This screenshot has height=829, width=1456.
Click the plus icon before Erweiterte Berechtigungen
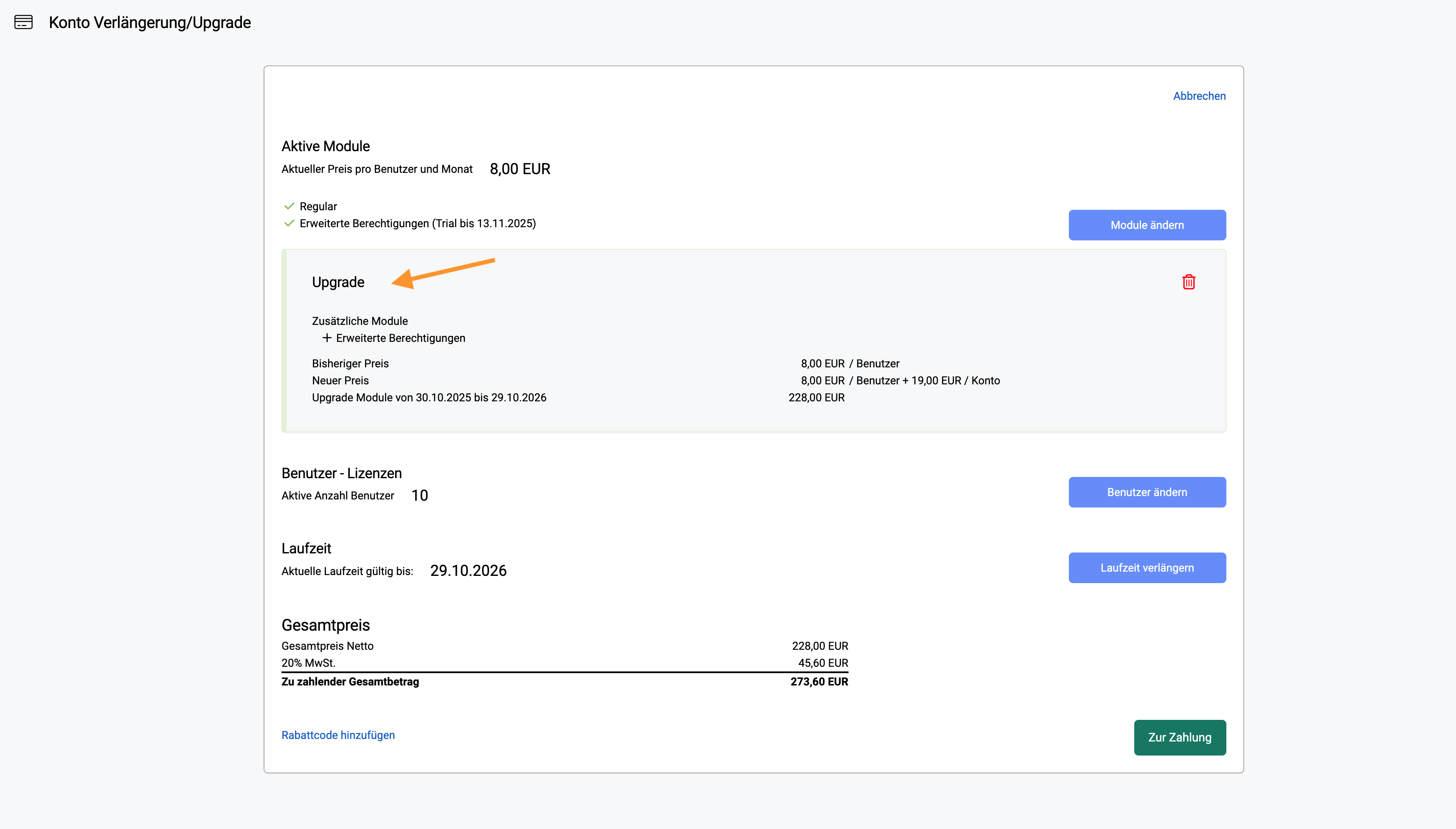coord(326,338)
